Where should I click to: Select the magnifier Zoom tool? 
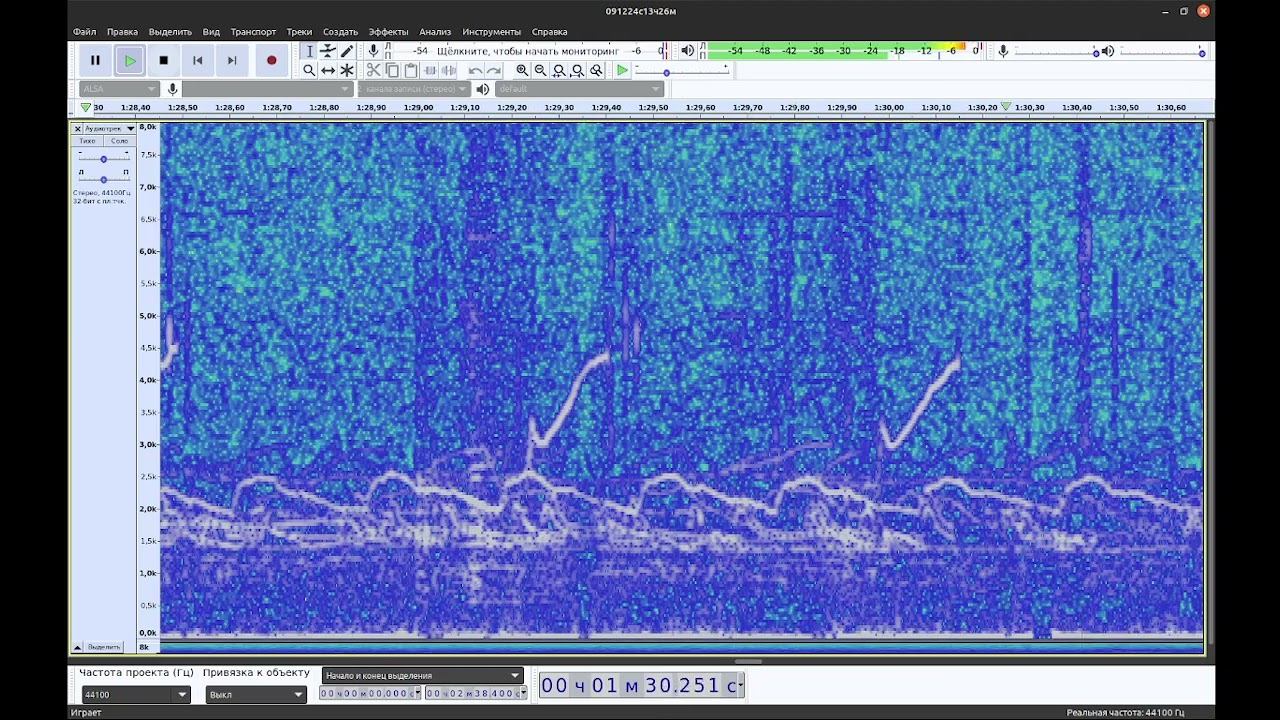(x=309, y=70)
